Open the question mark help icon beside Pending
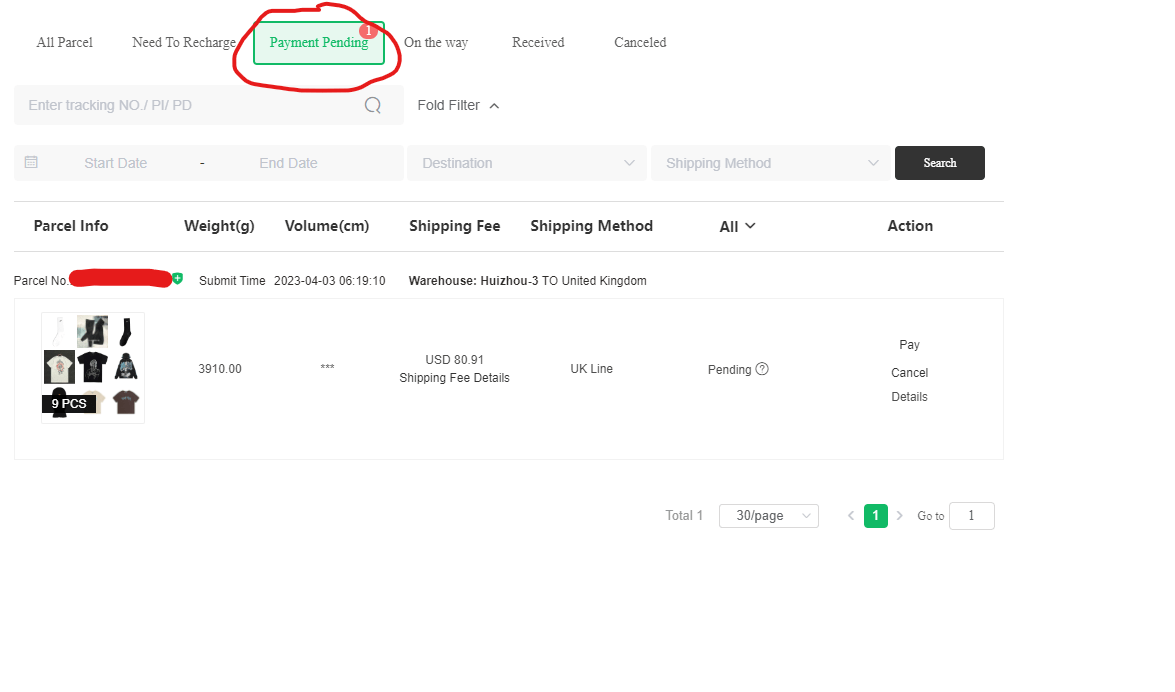The image size is (1175, 692). tap(762, 369)
